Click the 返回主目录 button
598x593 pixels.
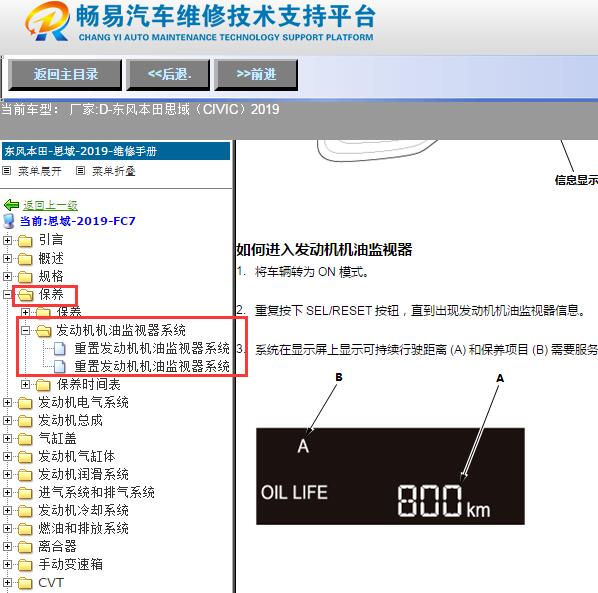tap(65, 74)
